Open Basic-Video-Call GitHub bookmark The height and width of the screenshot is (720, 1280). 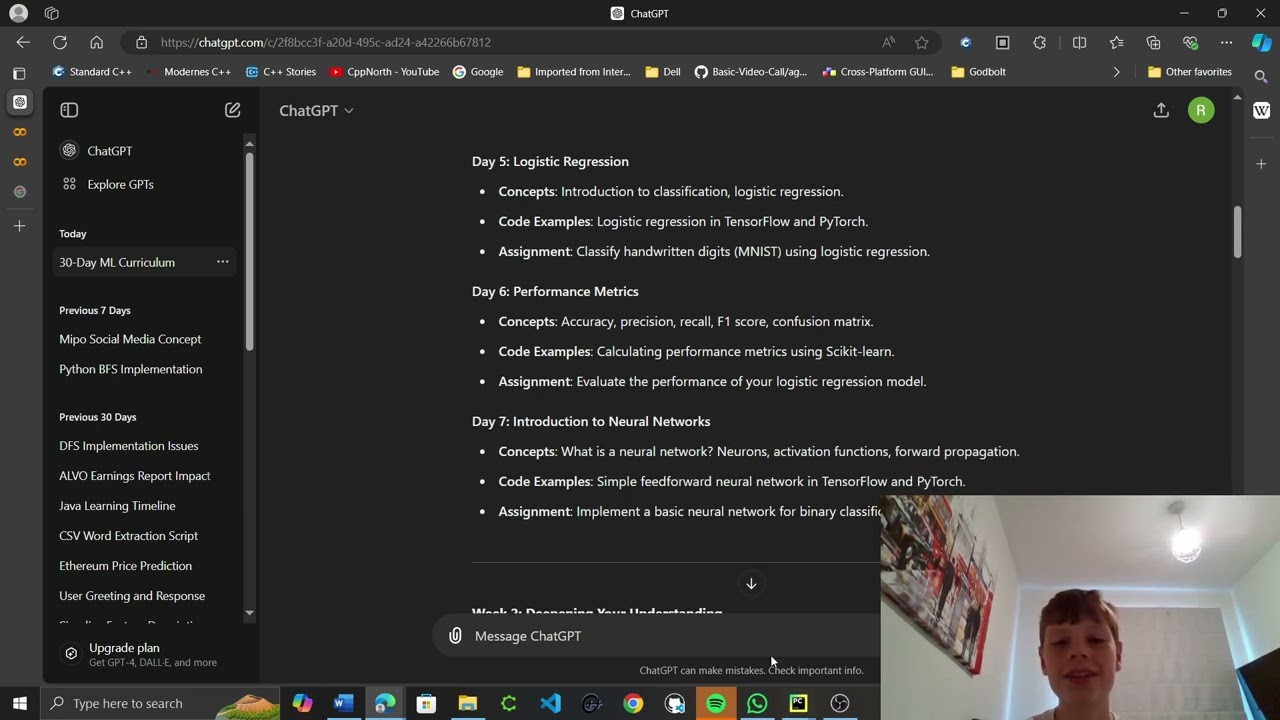tap(750, 72)
